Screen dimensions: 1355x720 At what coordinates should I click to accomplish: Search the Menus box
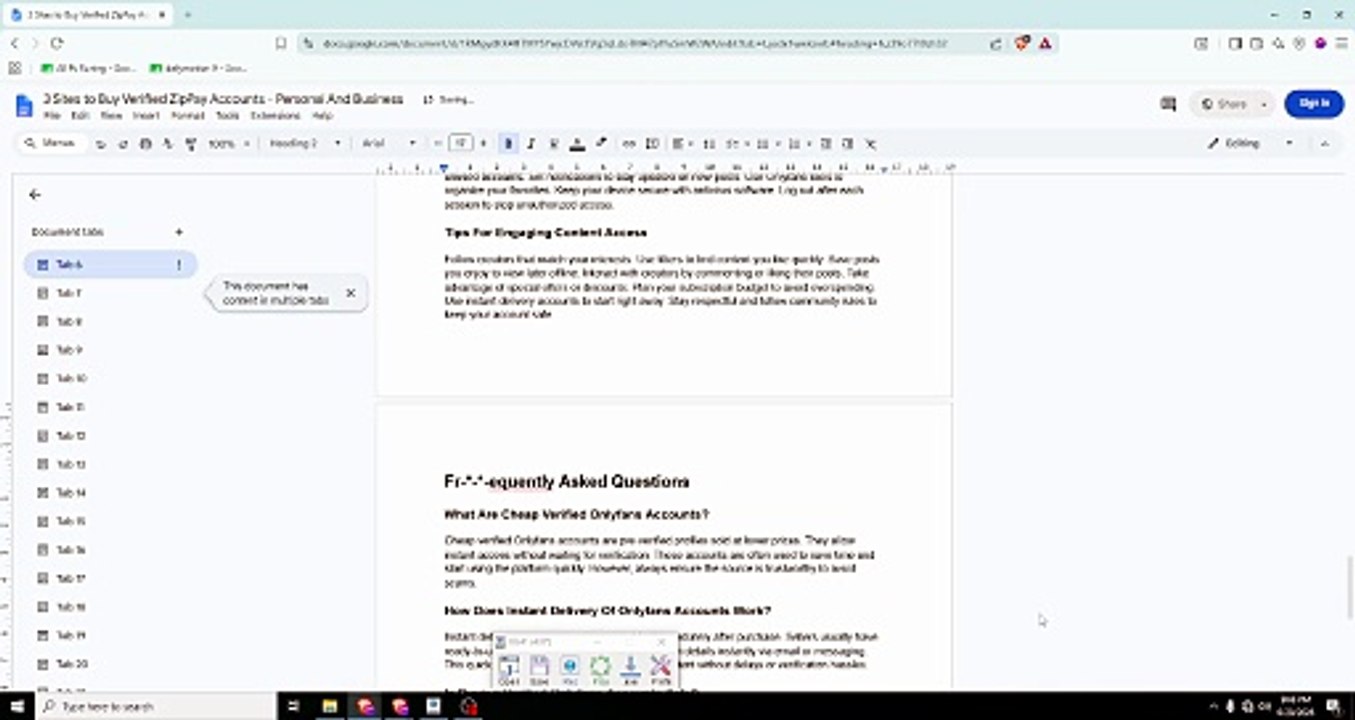click(x=52, y=144)
